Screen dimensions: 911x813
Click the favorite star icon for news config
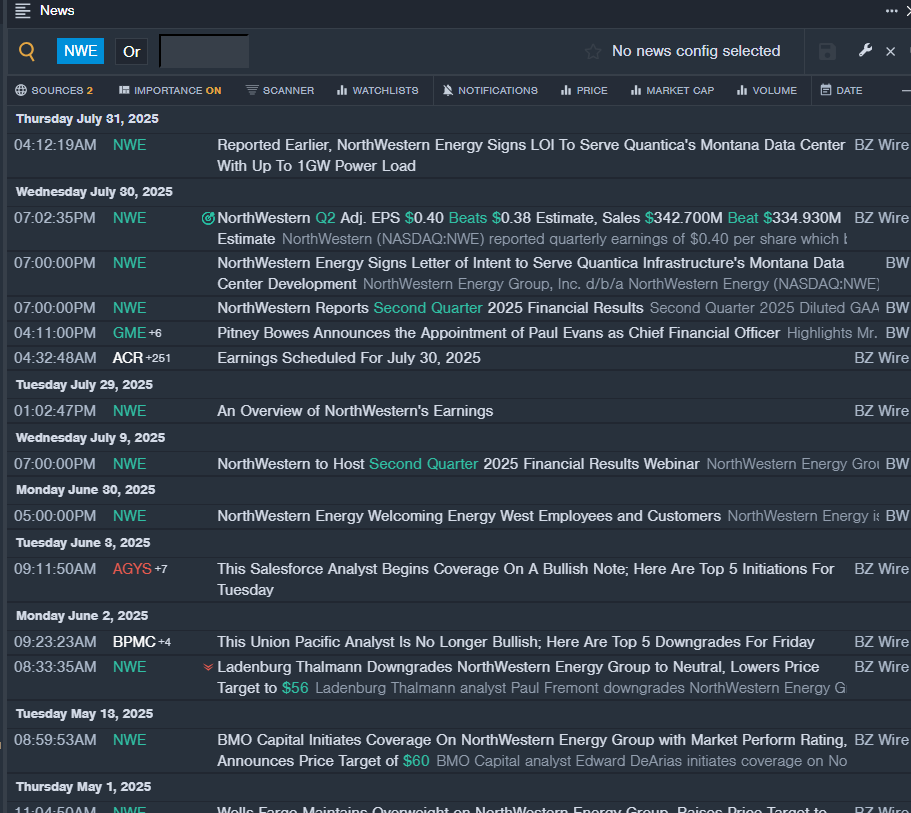tap(593, 52)
